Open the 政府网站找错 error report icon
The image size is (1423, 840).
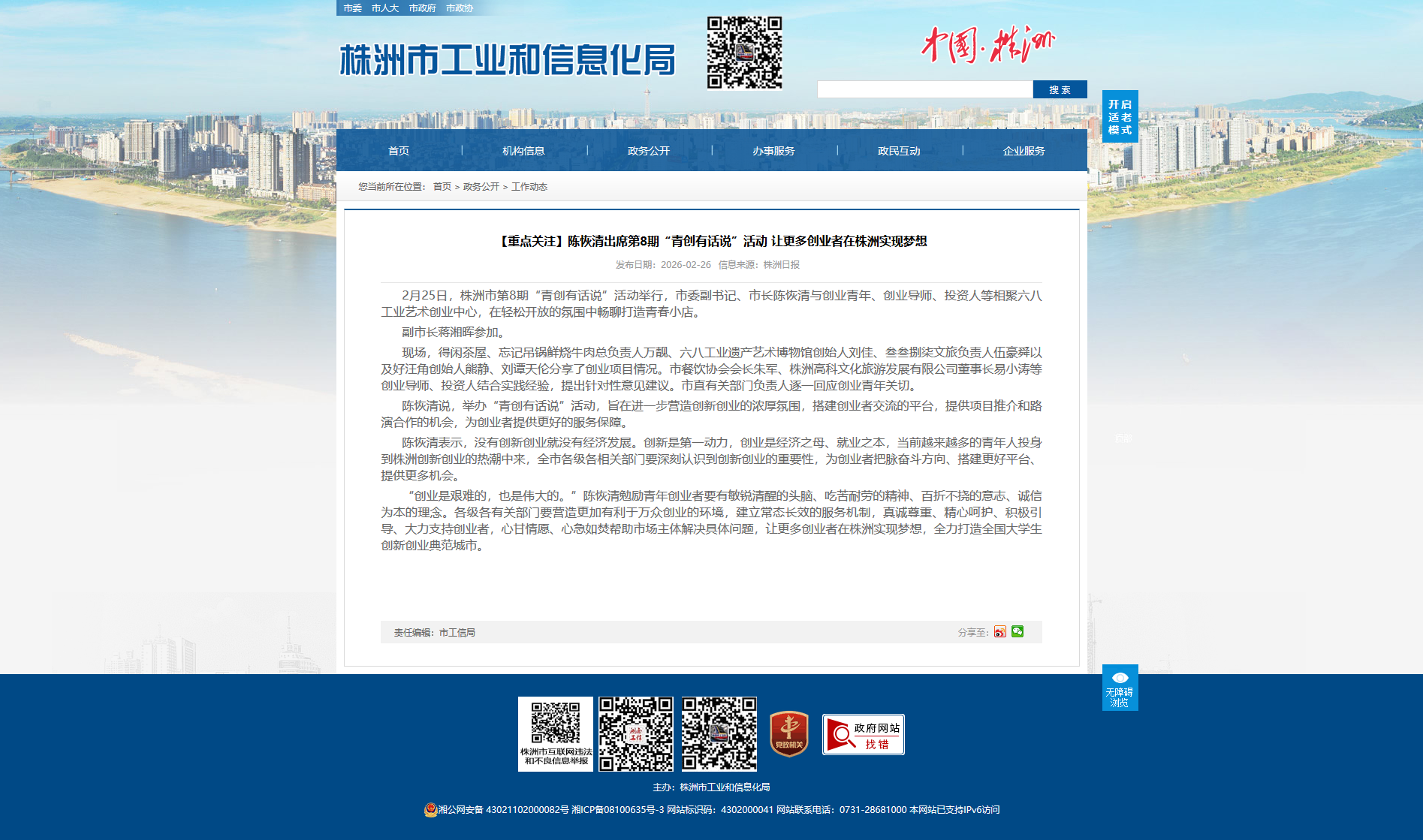(863, 734)
